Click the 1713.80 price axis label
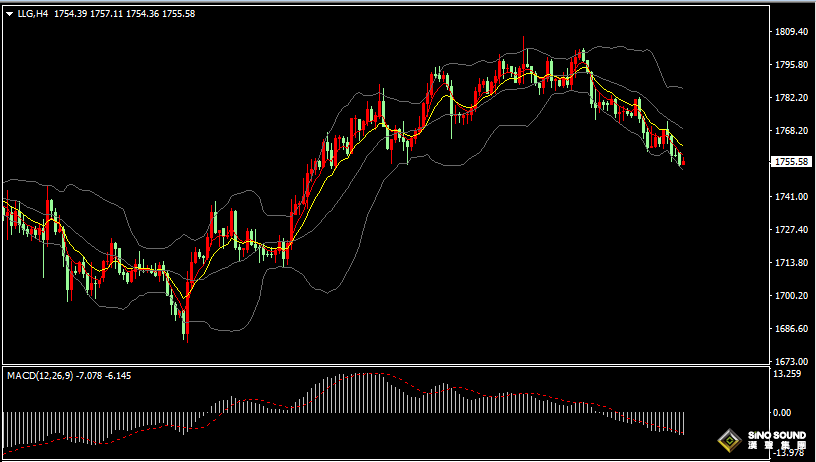The image size is (816, 462). pos(792,263)
